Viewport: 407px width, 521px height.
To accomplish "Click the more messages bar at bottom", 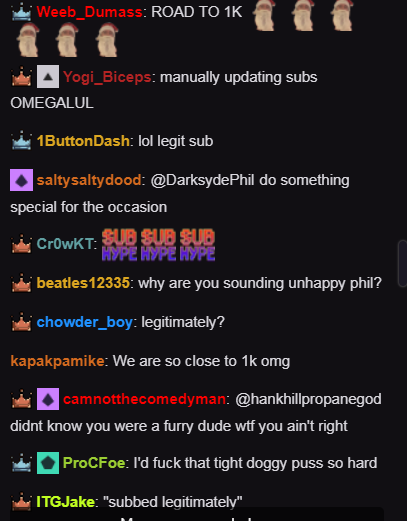I will point(197,514).
